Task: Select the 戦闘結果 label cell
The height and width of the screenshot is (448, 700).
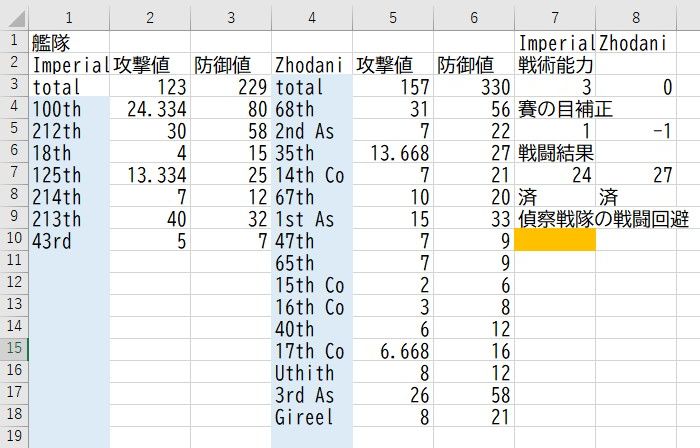Action: [x=555, y=152]
